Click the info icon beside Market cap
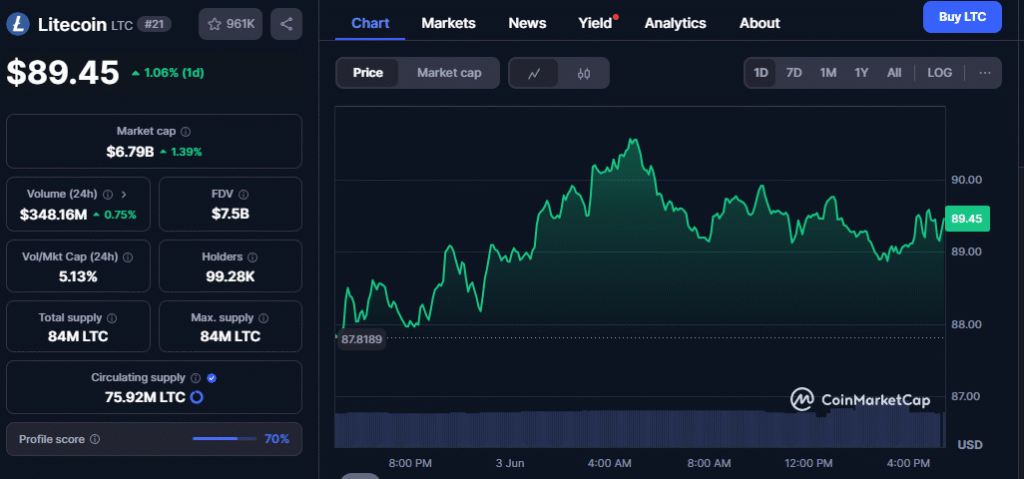 pyautogui.click(x=185, y=132)
